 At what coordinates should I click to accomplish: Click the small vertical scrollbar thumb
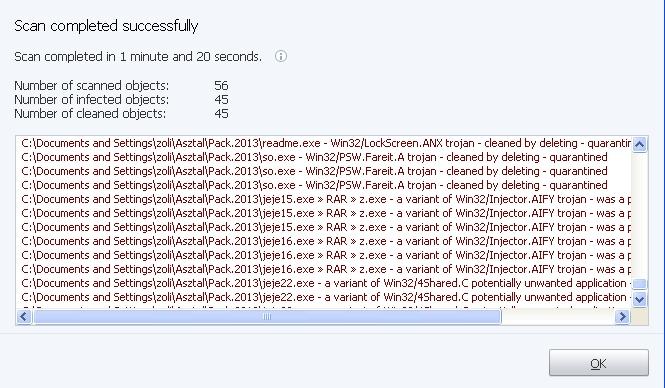(640, 284)
